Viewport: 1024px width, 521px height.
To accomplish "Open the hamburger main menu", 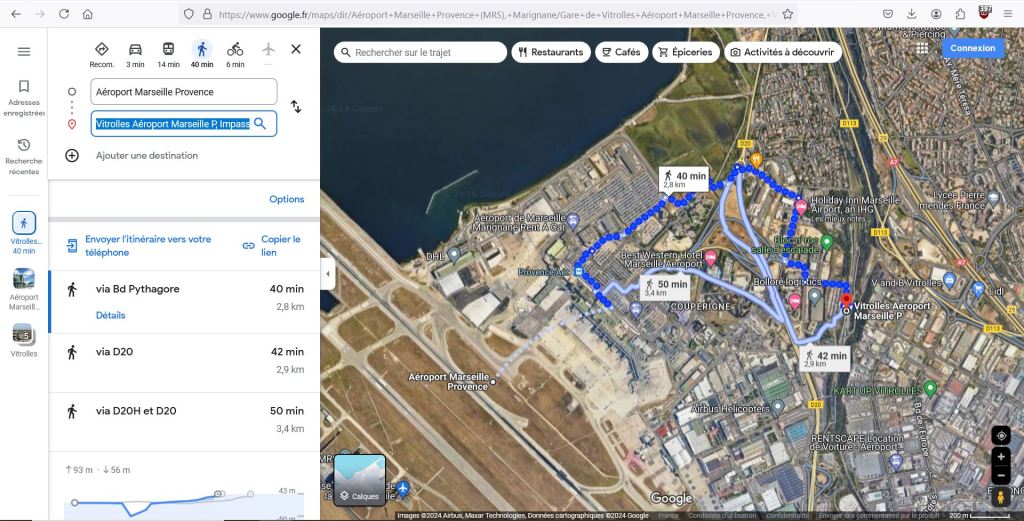I will coord(24,51).
